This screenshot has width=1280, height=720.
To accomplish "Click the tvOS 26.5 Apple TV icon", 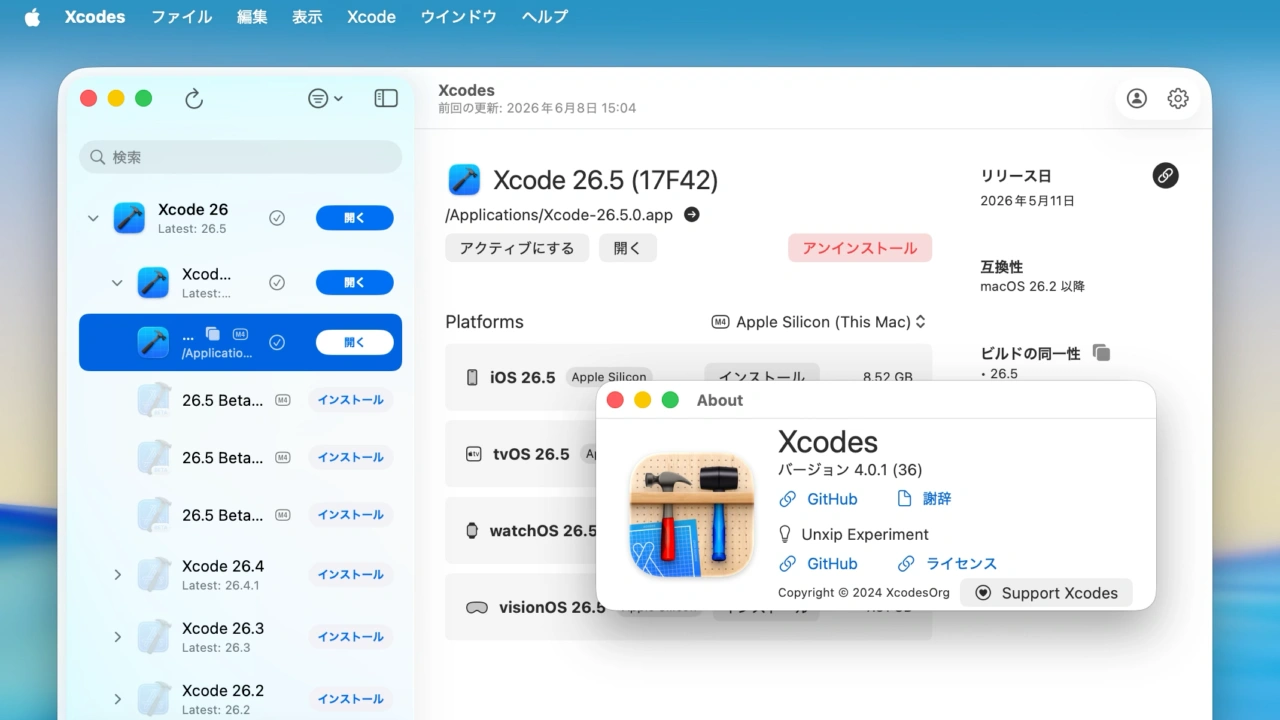I will 473,454.
